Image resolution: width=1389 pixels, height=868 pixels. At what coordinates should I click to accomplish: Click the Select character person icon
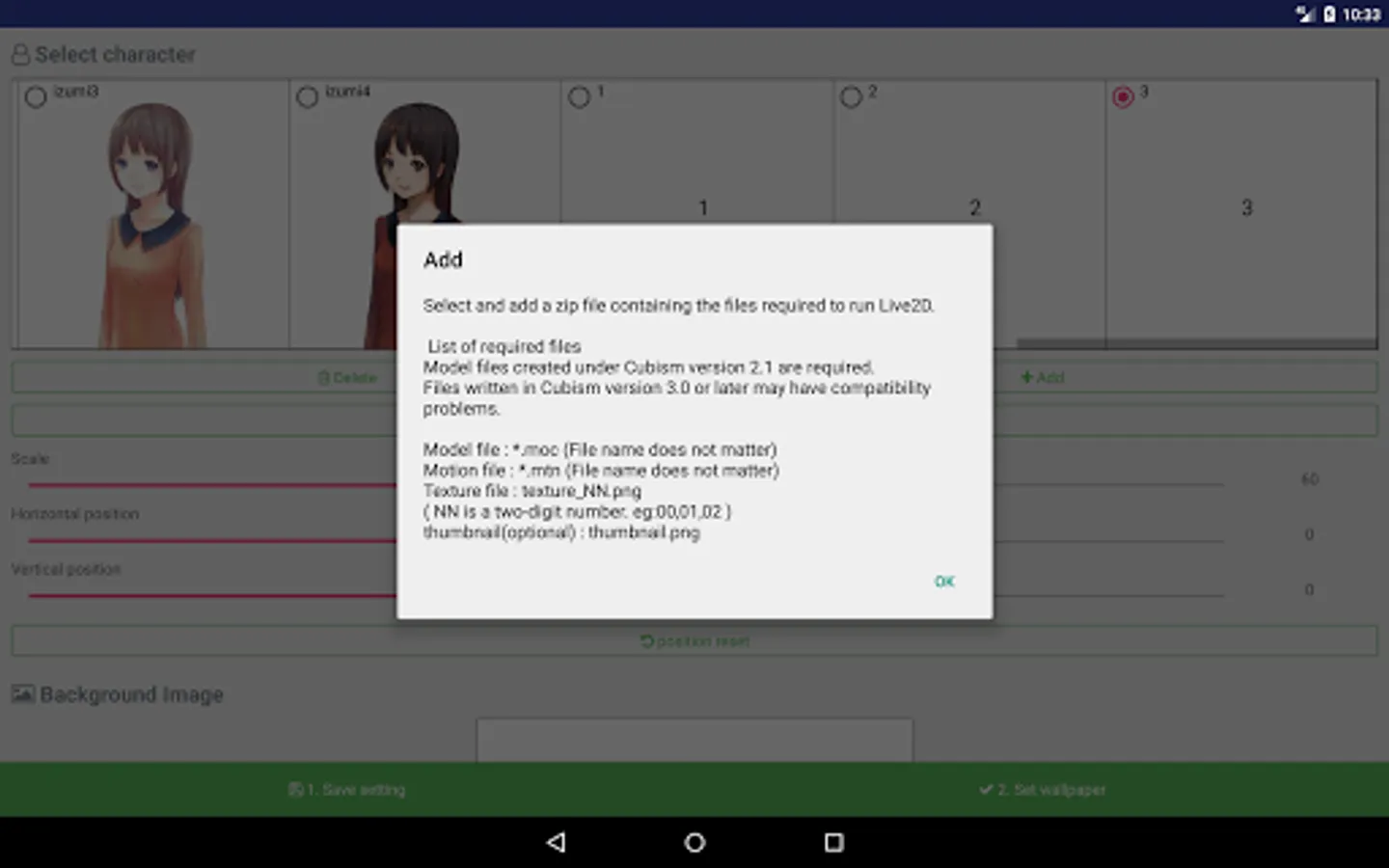click(20, 55)
